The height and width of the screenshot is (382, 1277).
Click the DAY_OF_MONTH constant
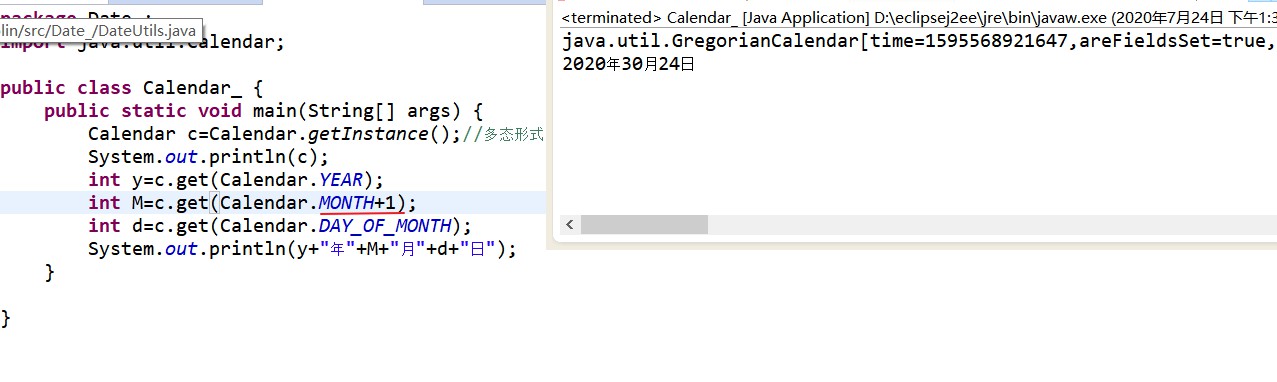pyautogui.click(x=385, y=226)
